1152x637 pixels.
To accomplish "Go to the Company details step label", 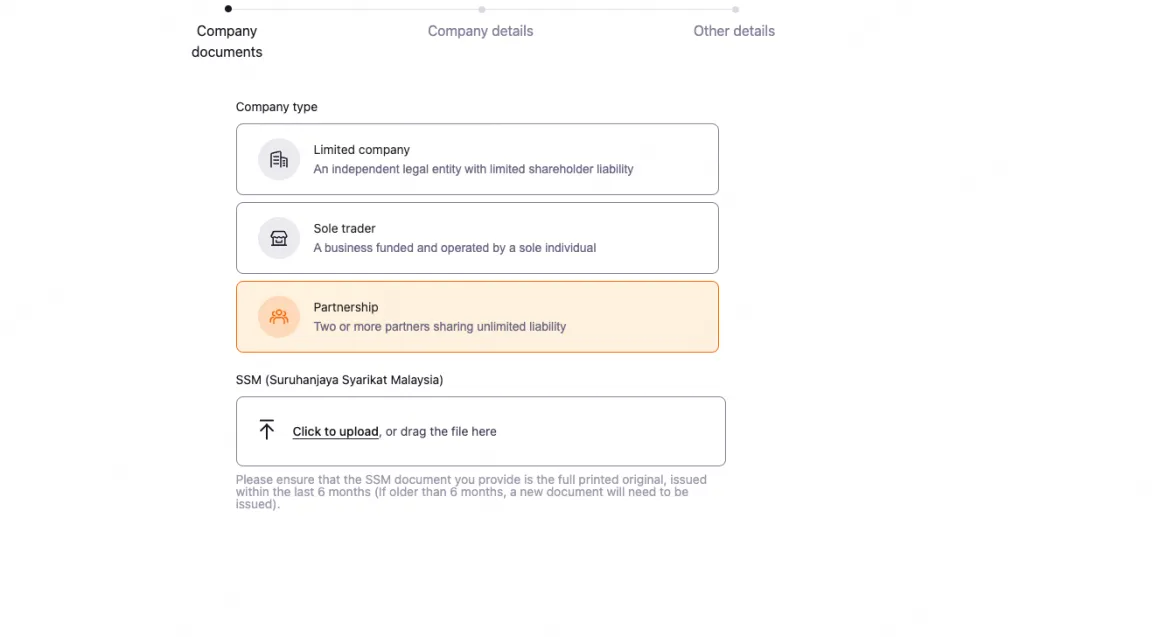I will 480,31.
